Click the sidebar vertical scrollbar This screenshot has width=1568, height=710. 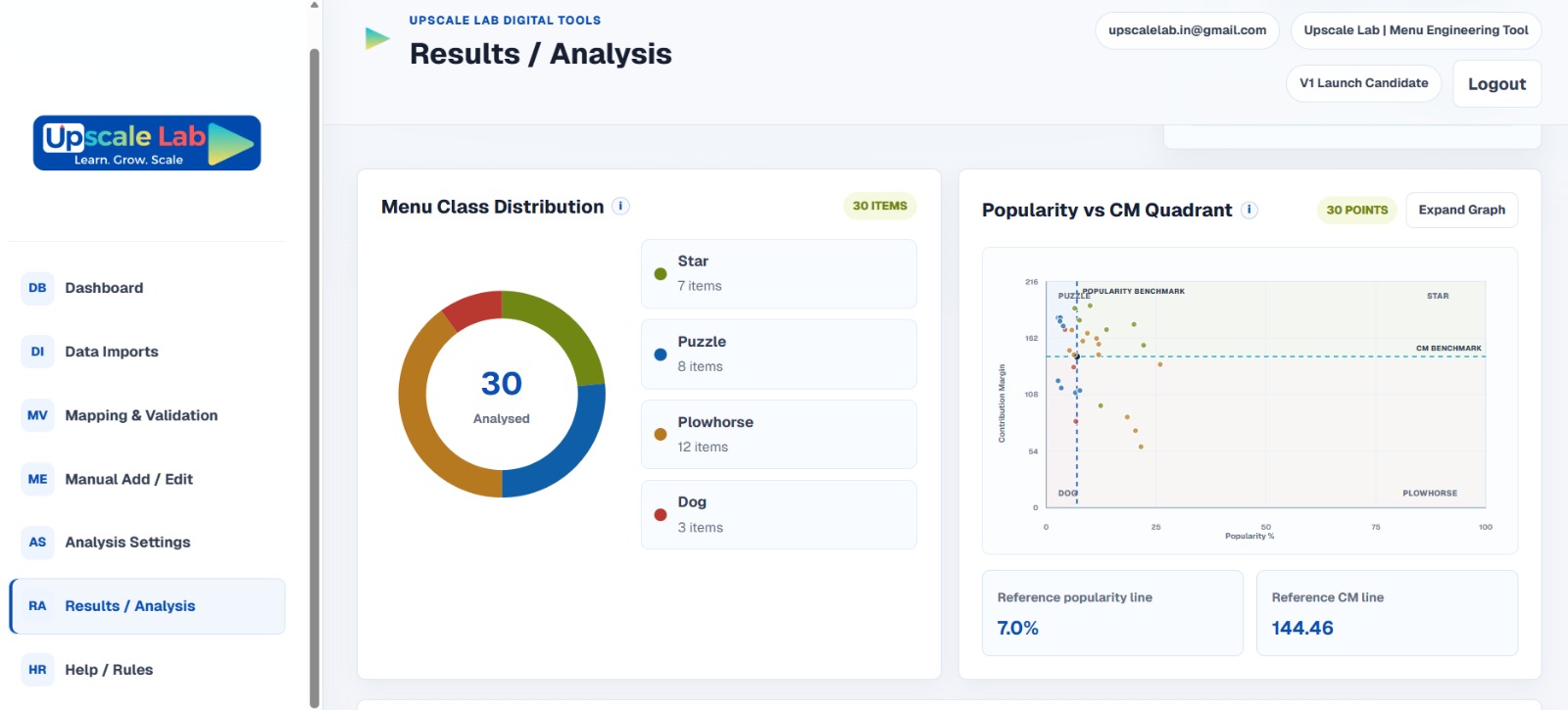point(315,377)
